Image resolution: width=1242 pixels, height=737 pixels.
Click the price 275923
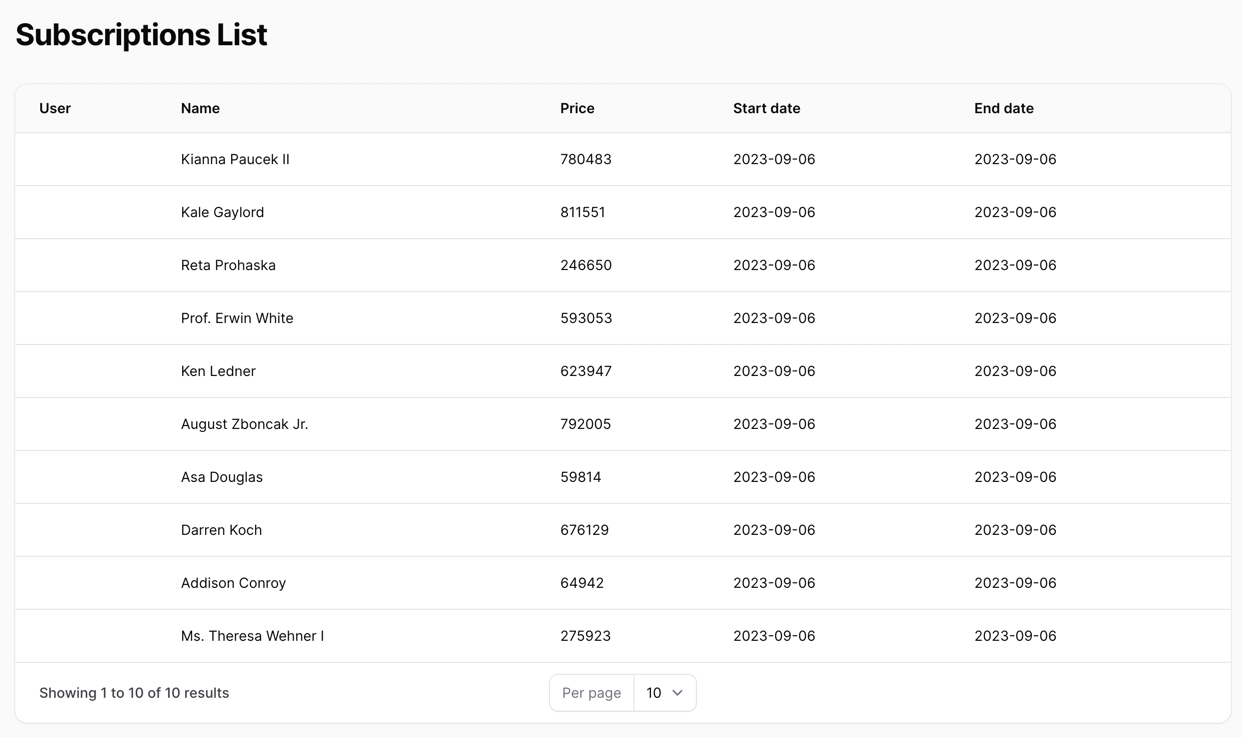click(586, 636)
